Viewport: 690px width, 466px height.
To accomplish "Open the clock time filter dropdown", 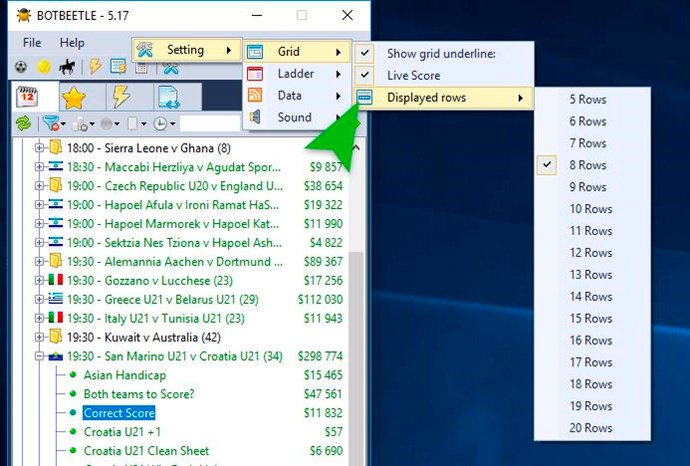I will coord(164,124).
